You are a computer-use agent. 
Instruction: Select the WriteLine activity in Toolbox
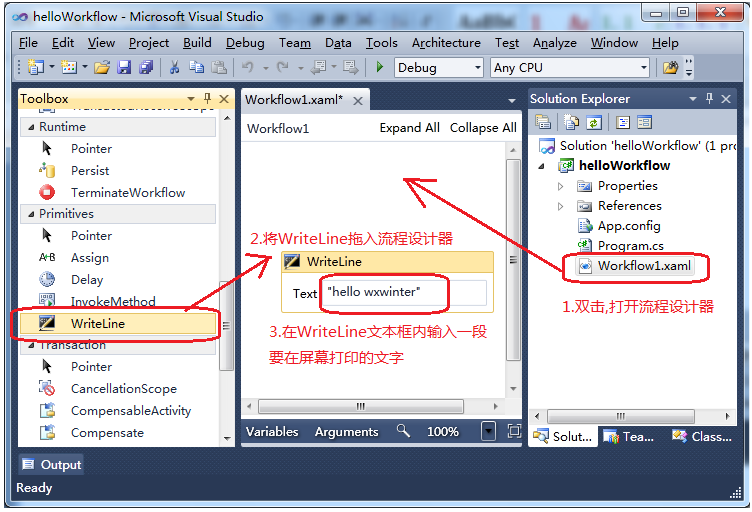pos(118,324)
